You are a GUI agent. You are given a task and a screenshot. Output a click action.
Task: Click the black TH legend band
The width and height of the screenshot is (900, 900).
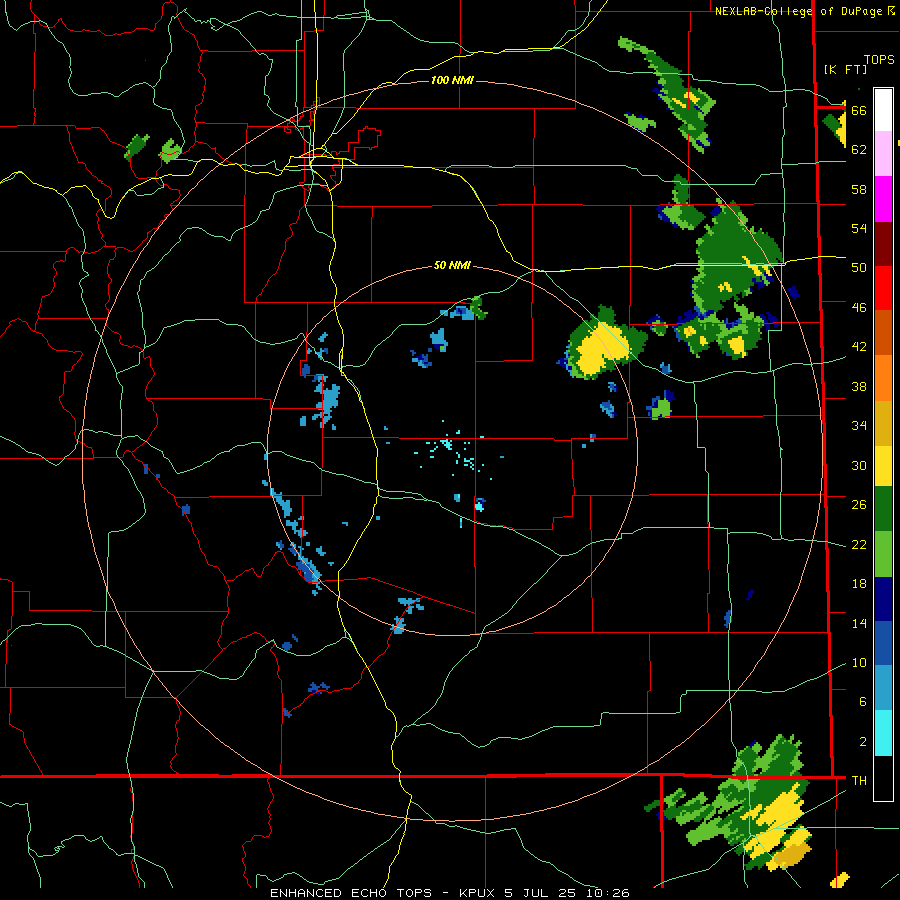point(883,778)
